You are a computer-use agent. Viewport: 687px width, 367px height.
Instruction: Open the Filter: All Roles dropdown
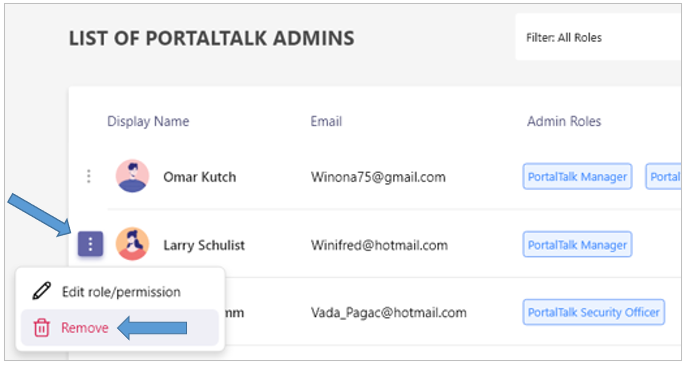tap(598, 37)
